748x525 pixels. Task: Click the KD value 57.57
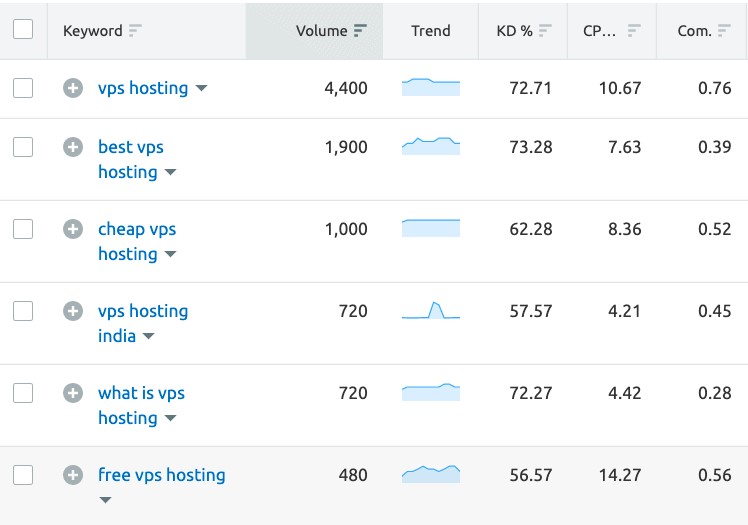[530, 311]
